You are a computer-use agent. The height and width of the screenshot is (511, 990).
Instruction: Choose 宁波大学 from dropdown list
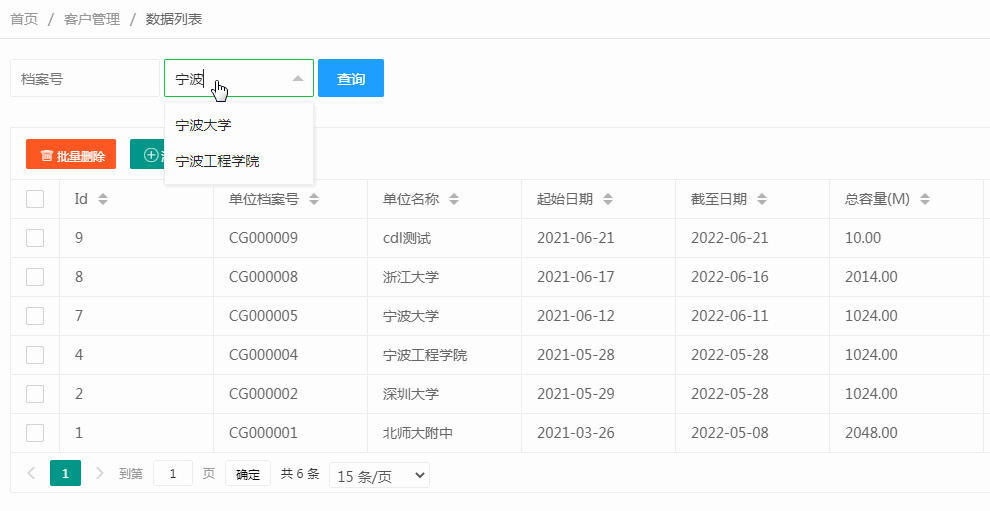coord(239,125)
